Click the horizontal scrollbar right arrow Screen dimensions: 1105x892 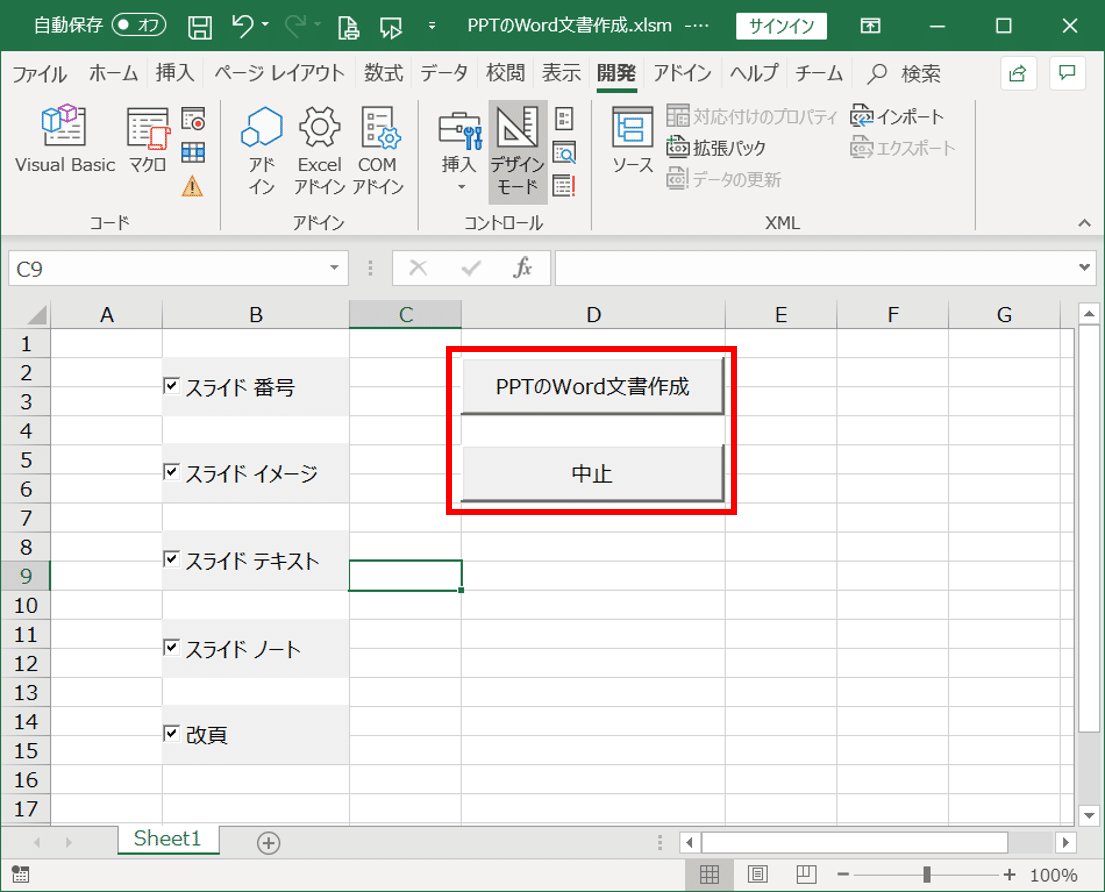click(x=1066, y=842)
